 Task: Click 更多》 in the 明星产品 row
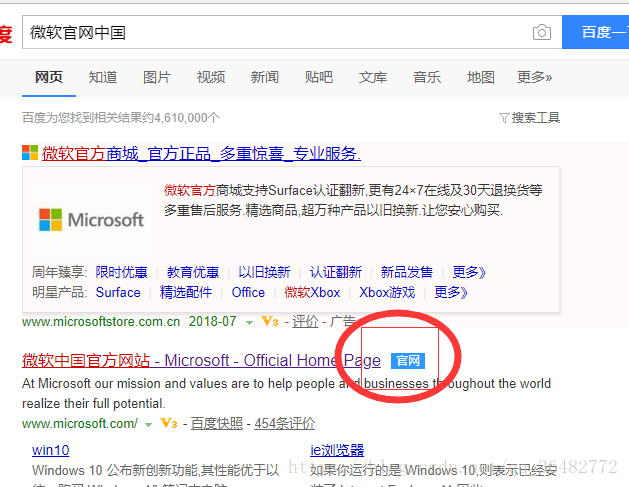[451, 292]
